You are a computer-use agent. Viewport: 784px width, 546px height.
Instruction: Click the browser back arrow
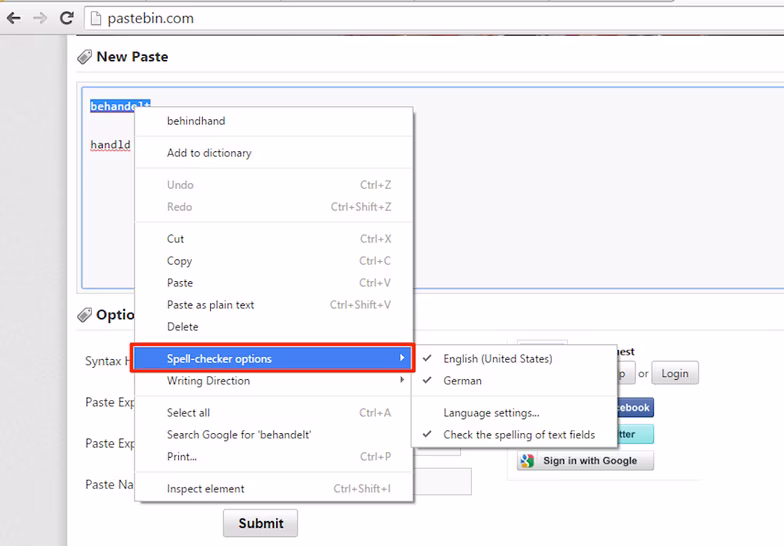coord(14,18)
